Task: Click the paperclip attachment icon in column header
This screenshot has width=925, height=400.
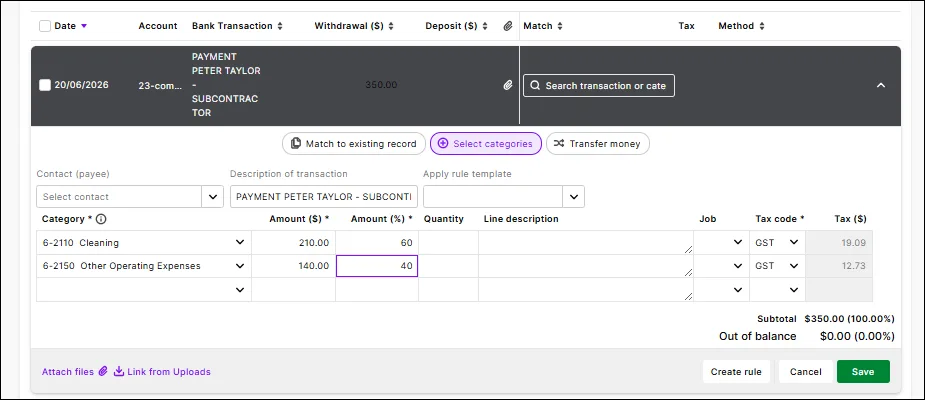Action: (508, 26)
